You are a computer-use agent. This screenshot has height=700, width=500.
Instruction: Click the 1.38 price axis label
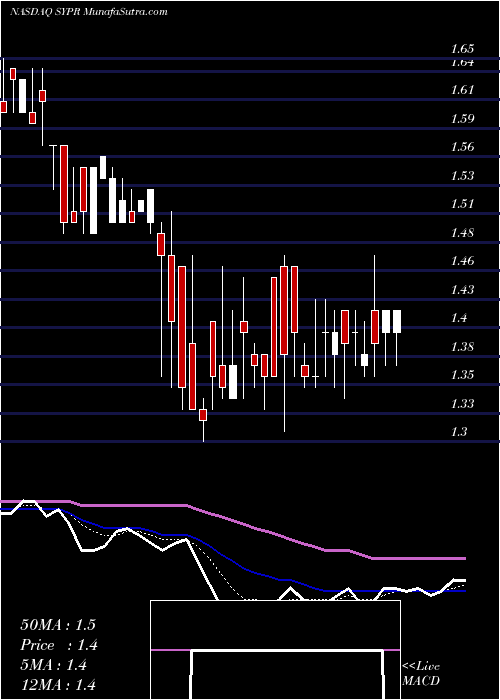(462, 347)
